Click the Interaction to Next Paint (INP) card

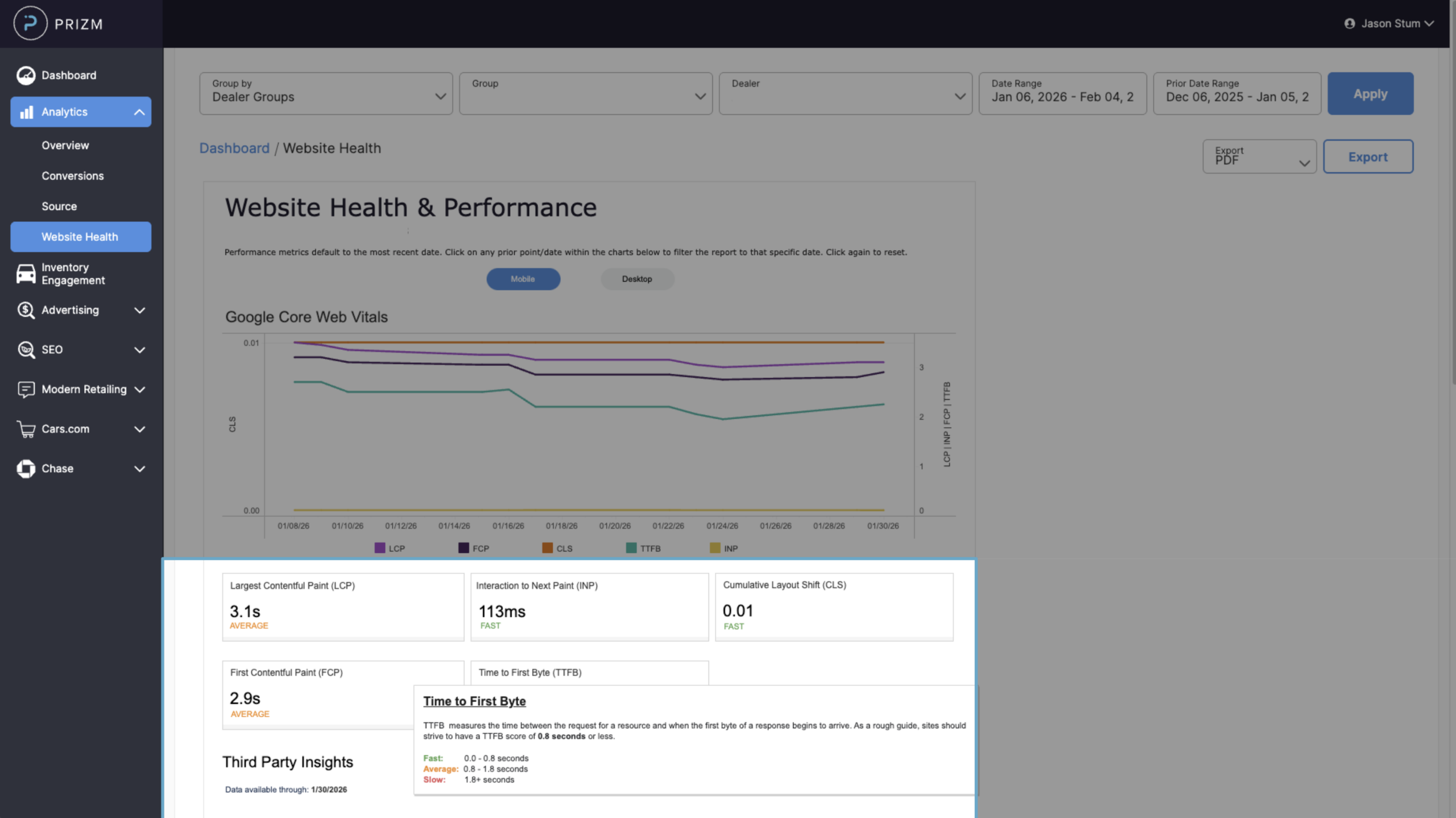pyautogui.click(x=589, y=607)
